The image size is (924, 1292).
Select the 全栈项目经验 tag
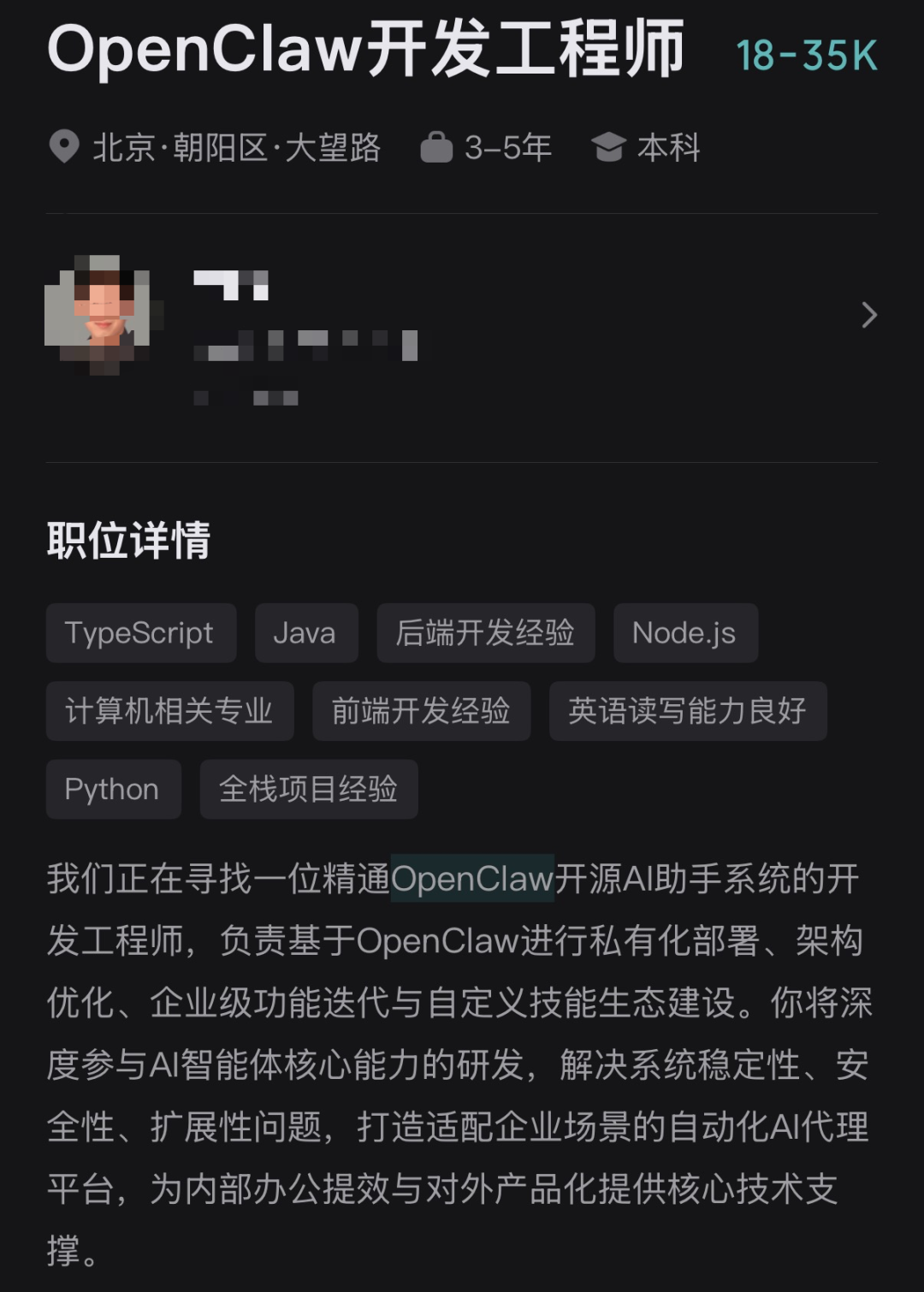(309, 789)
